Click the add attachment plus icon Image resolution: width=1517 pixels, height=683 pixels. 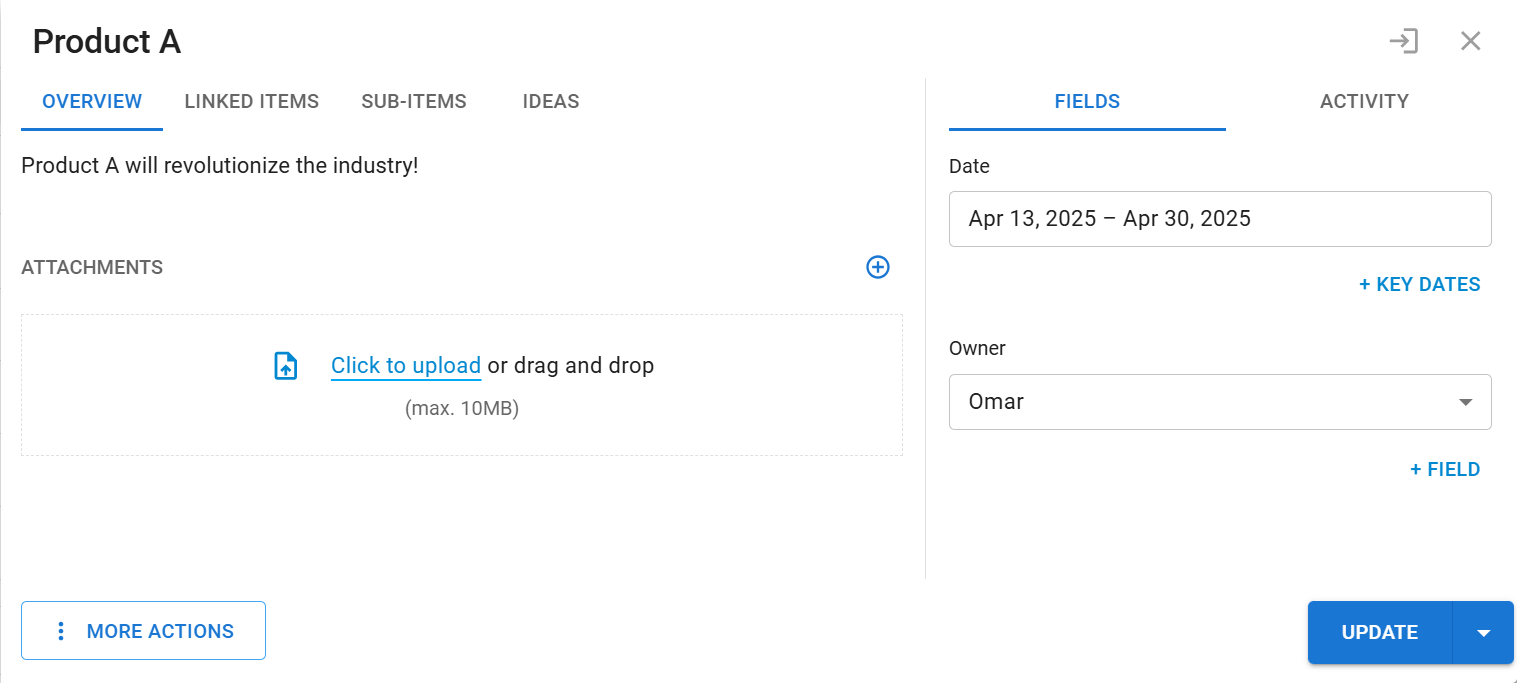click(x=877, y=267)
